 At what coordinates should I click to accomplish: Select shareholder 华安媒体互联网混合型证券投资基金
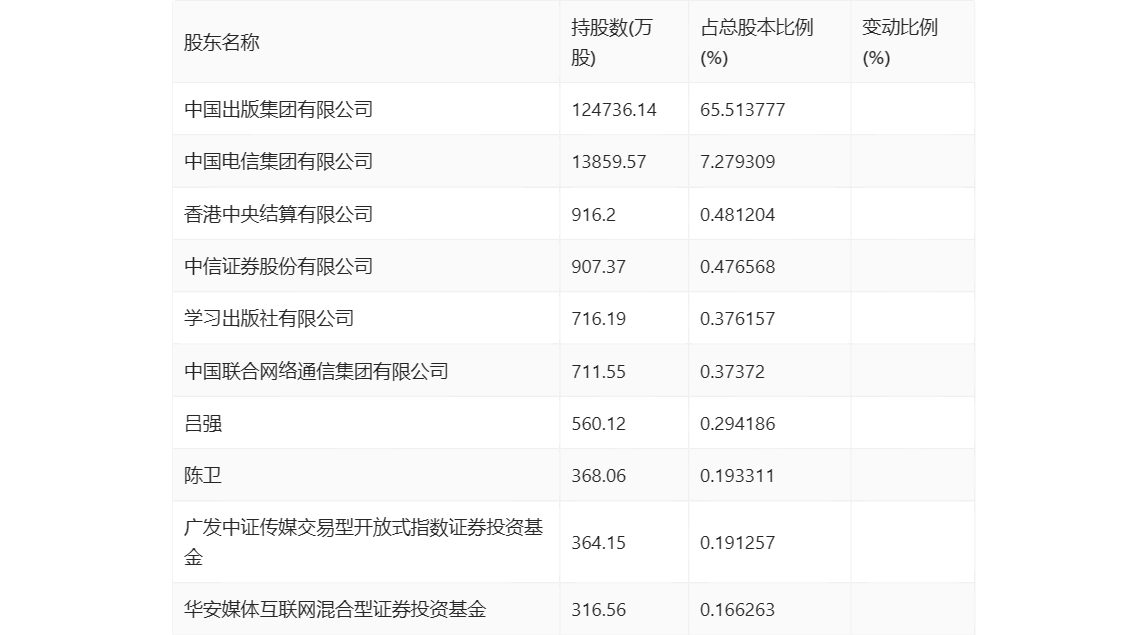(335, 609)
